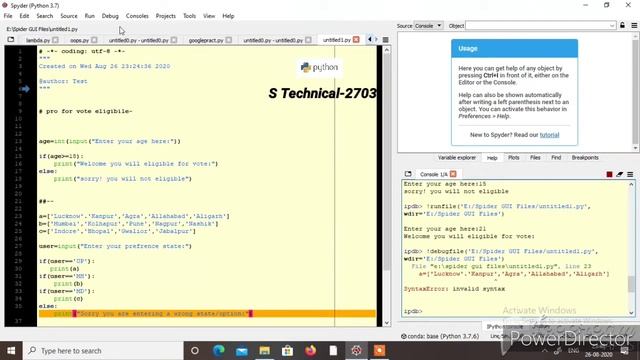
Task: Click editor vertical scrollbar up arrow
Action: tap(387, 49)
